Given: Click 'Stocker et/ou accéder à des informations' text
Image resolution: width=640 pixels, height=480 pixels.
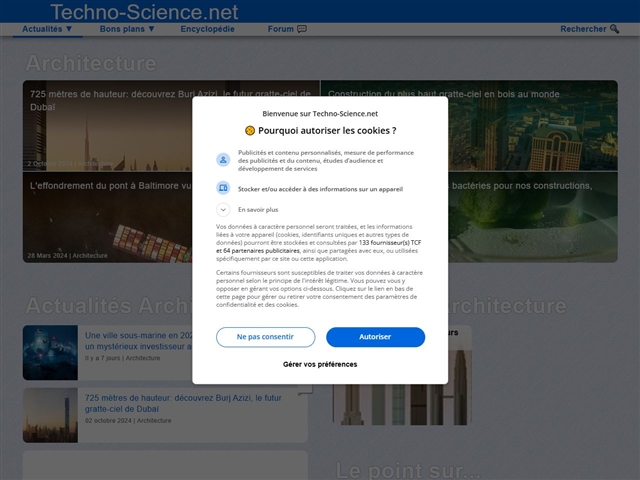Looking at the screenshot, I should 320,189.
